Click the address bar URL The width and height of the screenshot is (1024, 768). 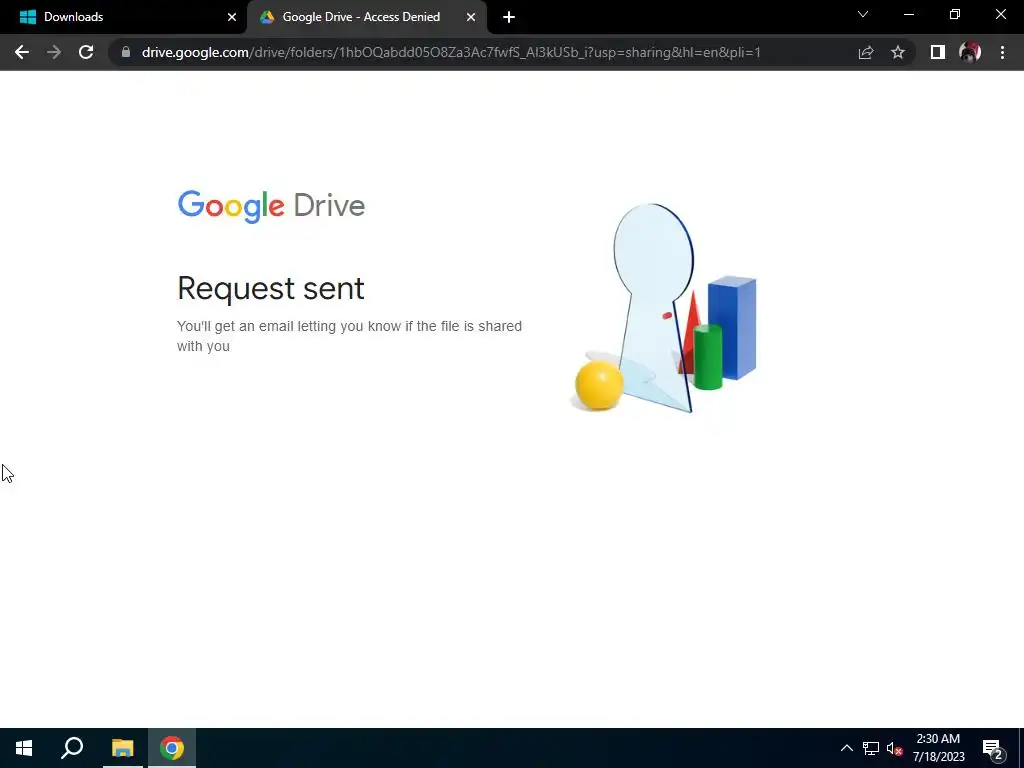(451, 52)
